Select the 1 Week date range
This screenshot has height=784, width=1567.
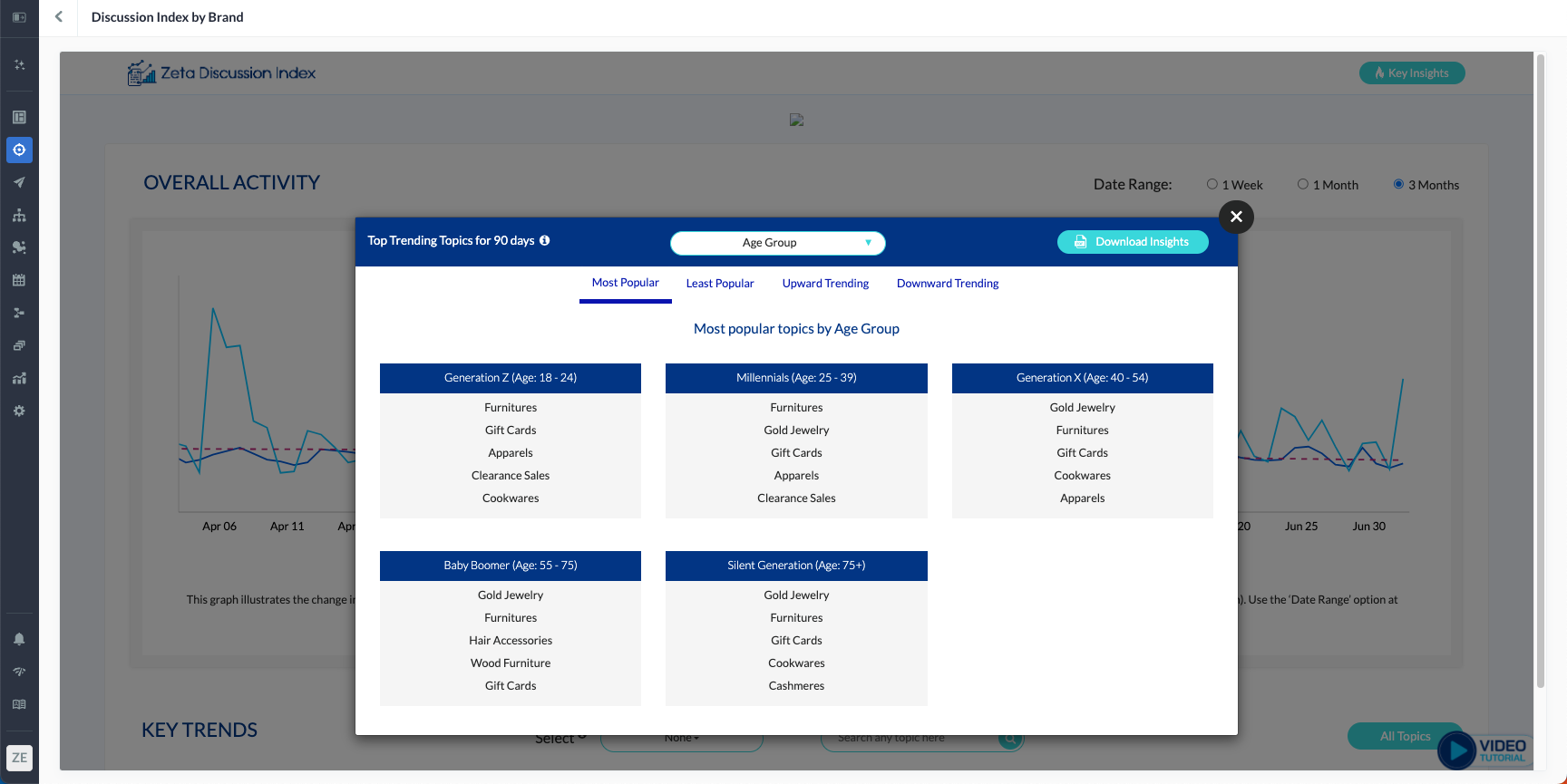(x=1212, y=184)
